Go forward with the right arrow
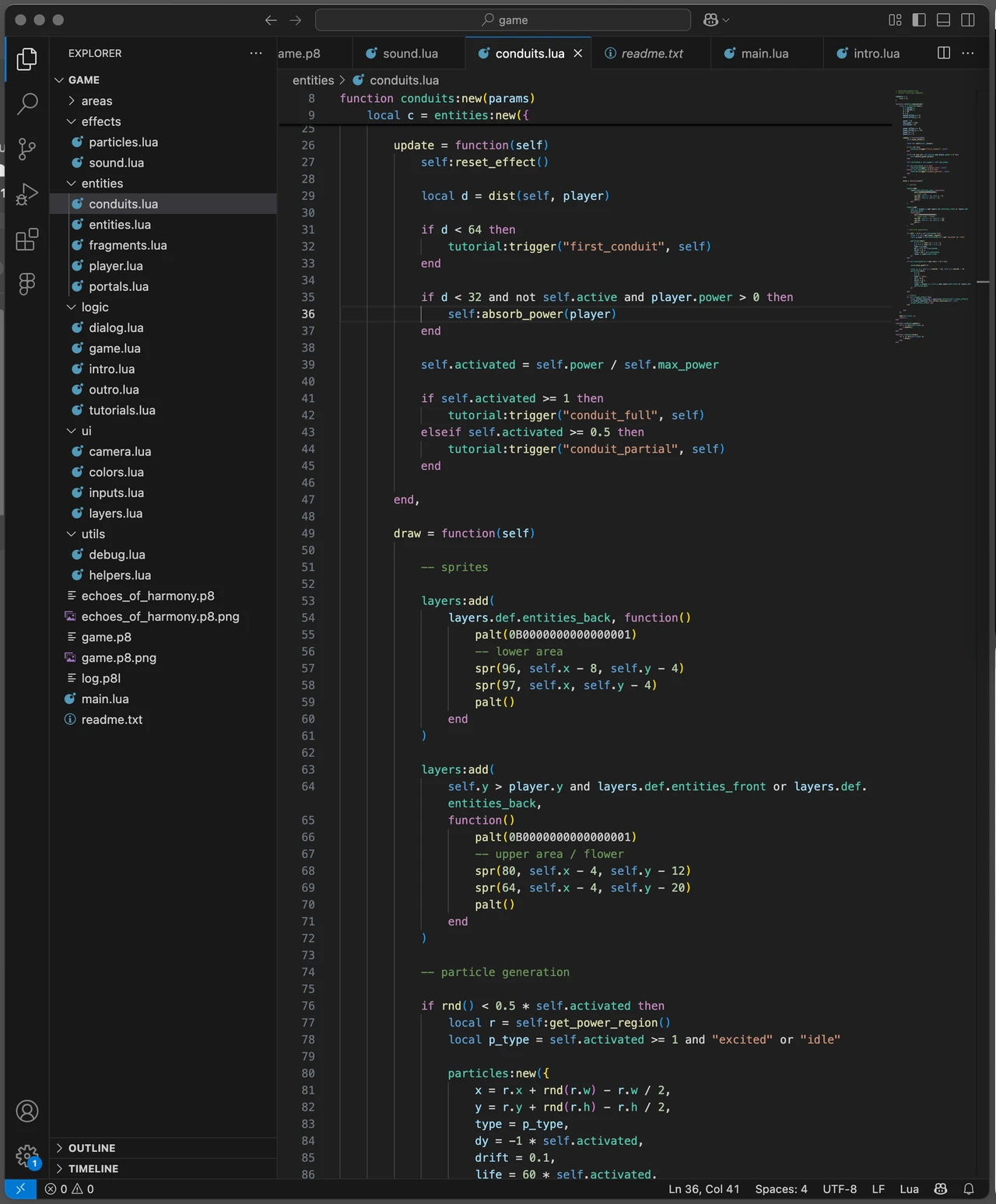996x1204 pixels. 296,20
